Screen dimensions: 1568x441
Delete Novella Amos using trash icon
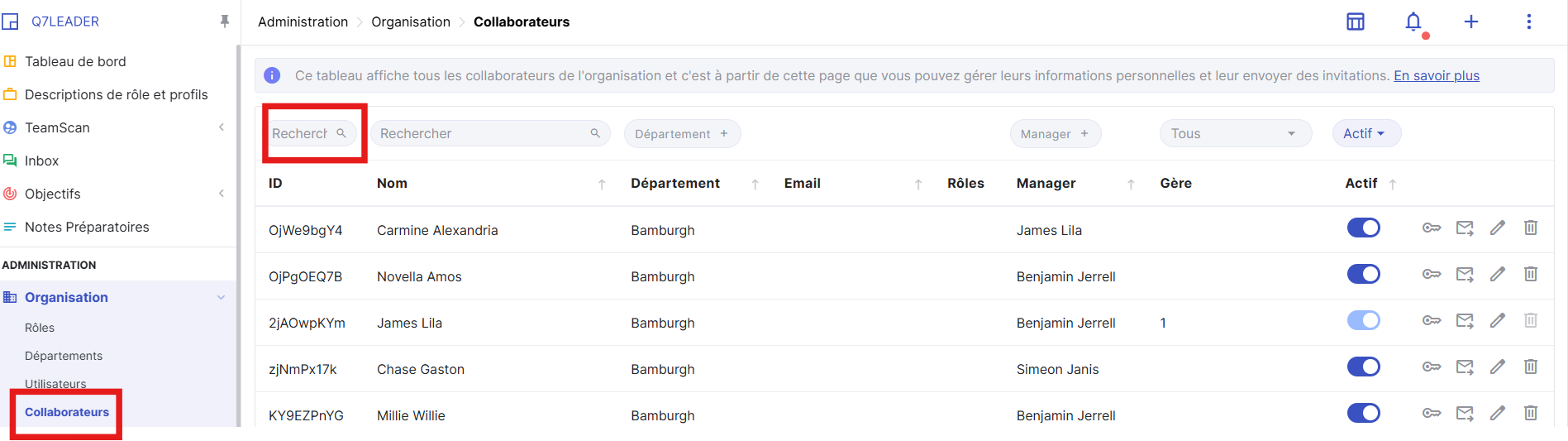pos(1530,275)
